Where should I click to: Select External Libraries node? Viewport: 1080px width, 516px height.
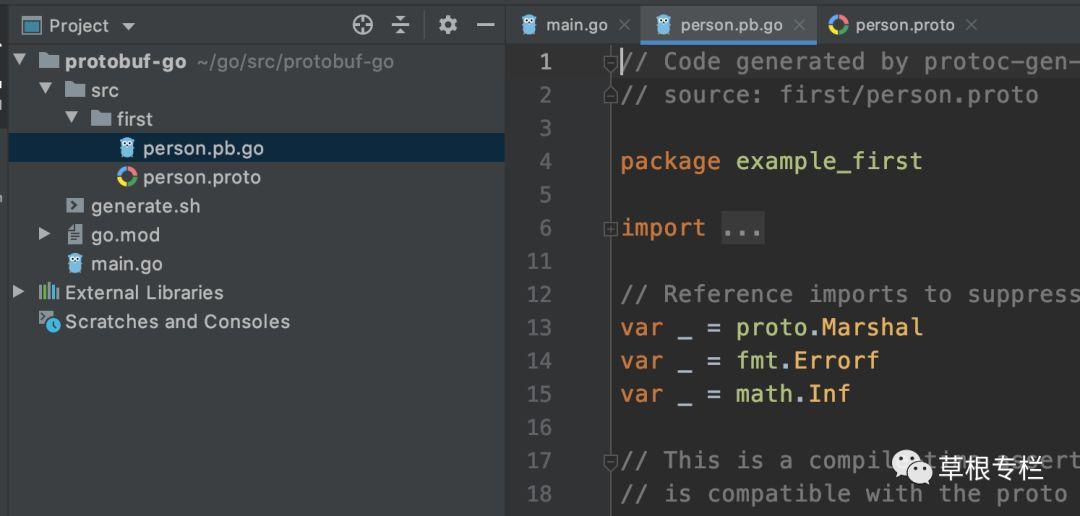(x=144, y=293)
